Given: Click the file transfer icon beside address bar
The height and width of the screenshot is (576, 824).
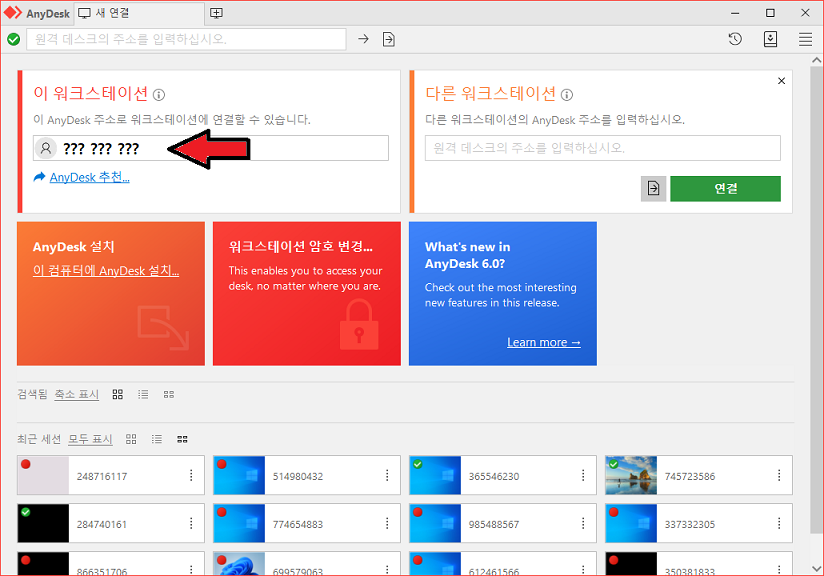Looking at the screenshot, I should tap(389, 39).
